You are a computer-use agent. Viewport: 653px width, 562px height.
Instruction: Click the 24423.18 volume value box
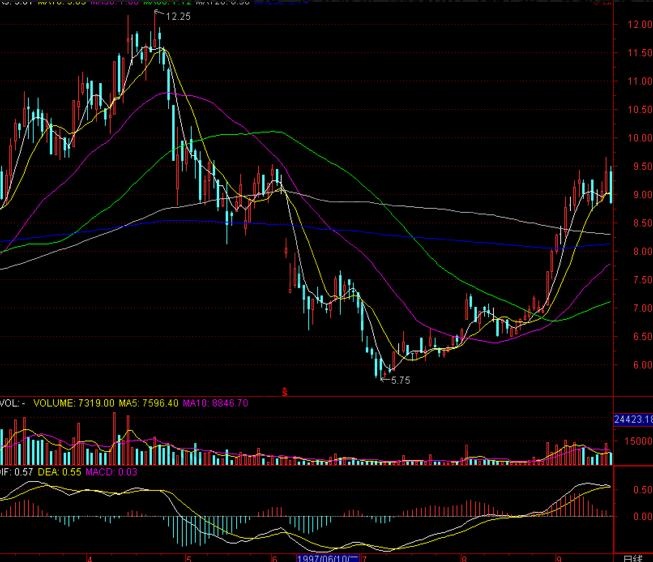click(632, 420)
